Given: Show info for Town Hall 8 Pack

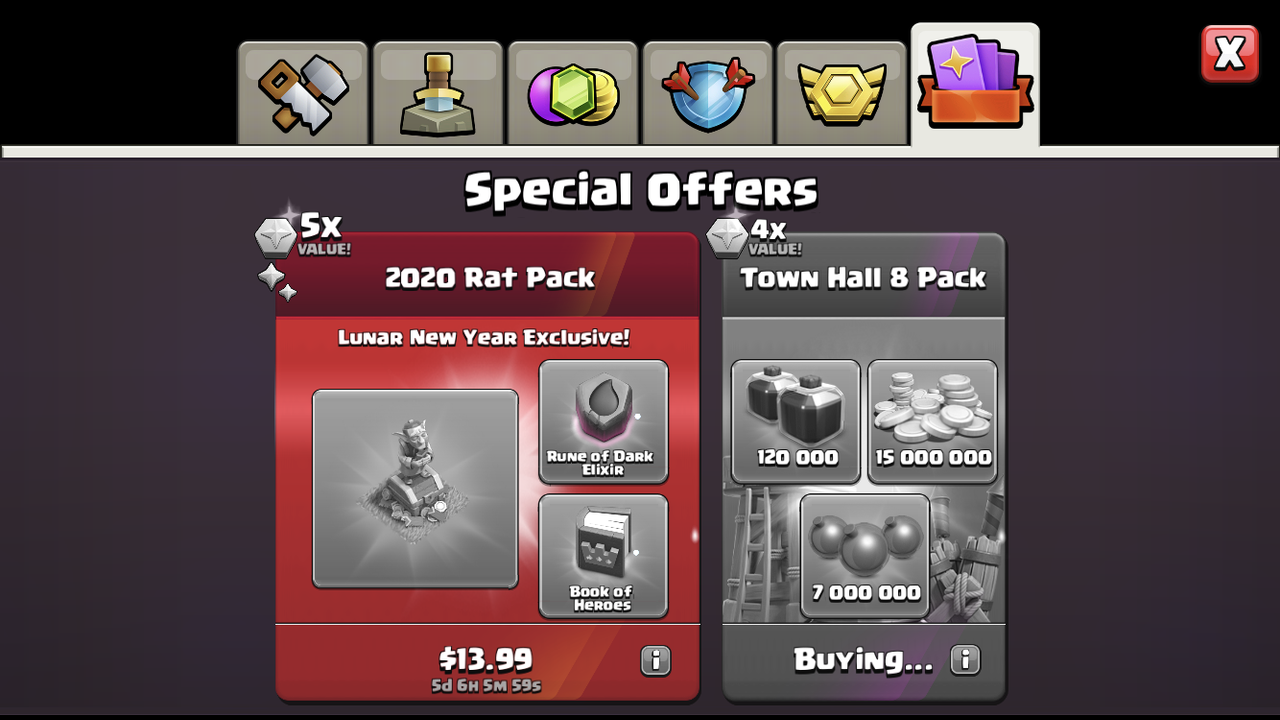Looking at the screenshot, I should click(x=965, y=660).
